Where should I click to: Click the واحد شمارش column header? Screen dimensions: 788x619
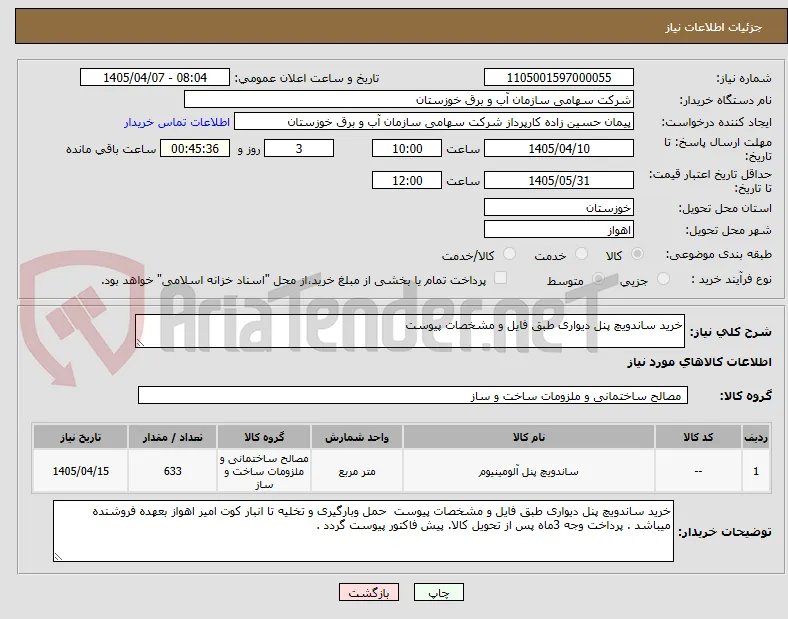357,437
